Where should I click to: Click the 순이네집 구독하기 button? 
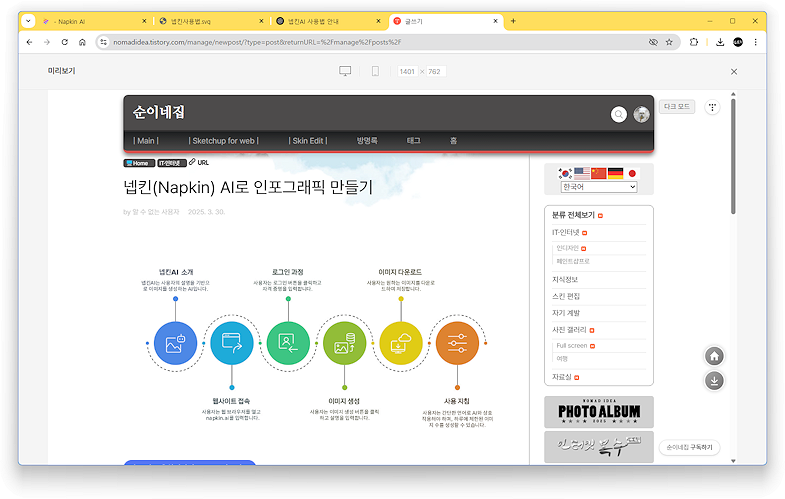coord(689,447)
